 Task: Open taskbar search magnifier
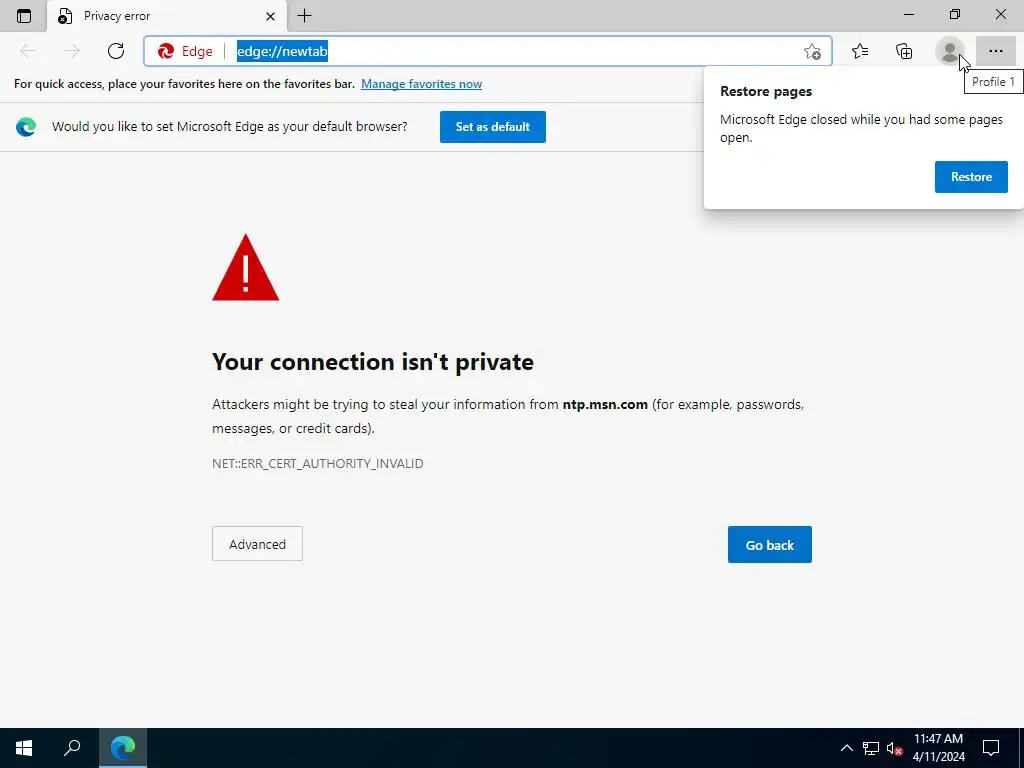pyautogui.click(x=72, y=748)
